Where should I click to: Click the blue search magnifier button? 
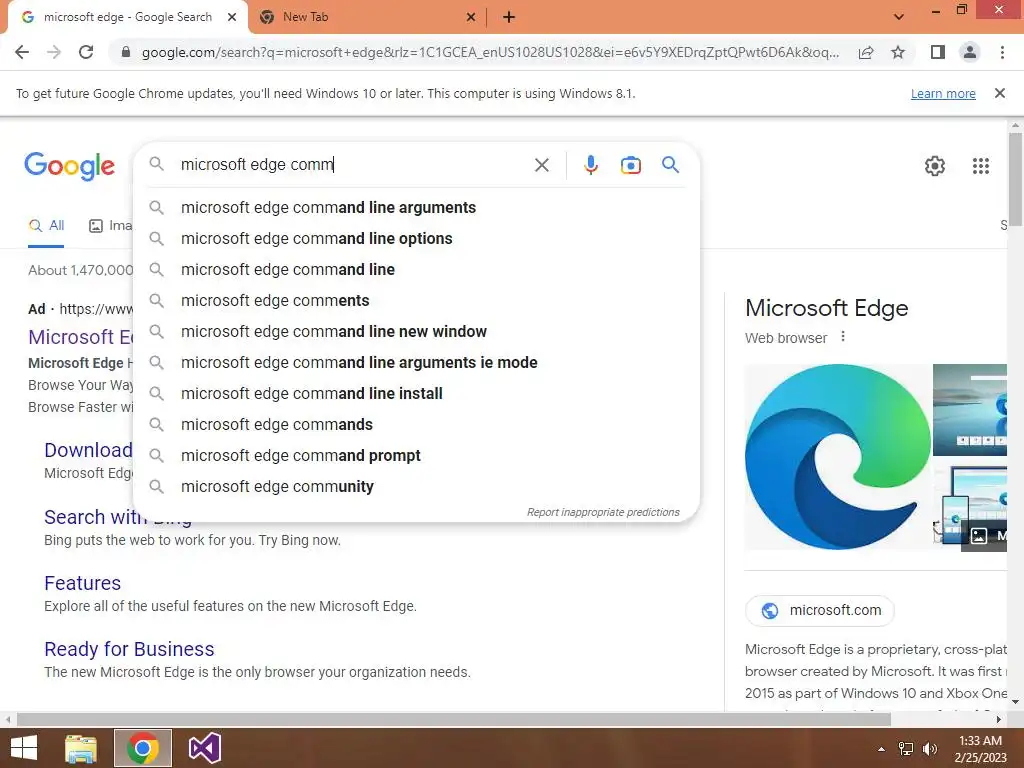pyautogui.click(x=670, y=165)
